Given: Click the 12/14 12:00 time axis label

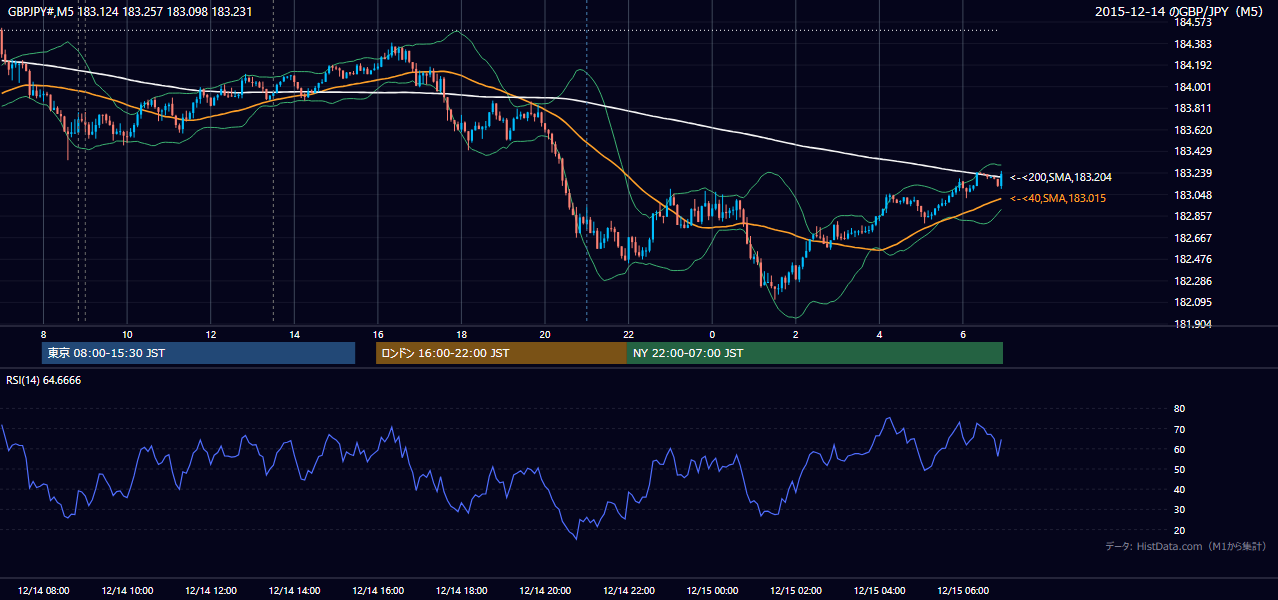Looking at the screenshot, I should pos(211,591).
